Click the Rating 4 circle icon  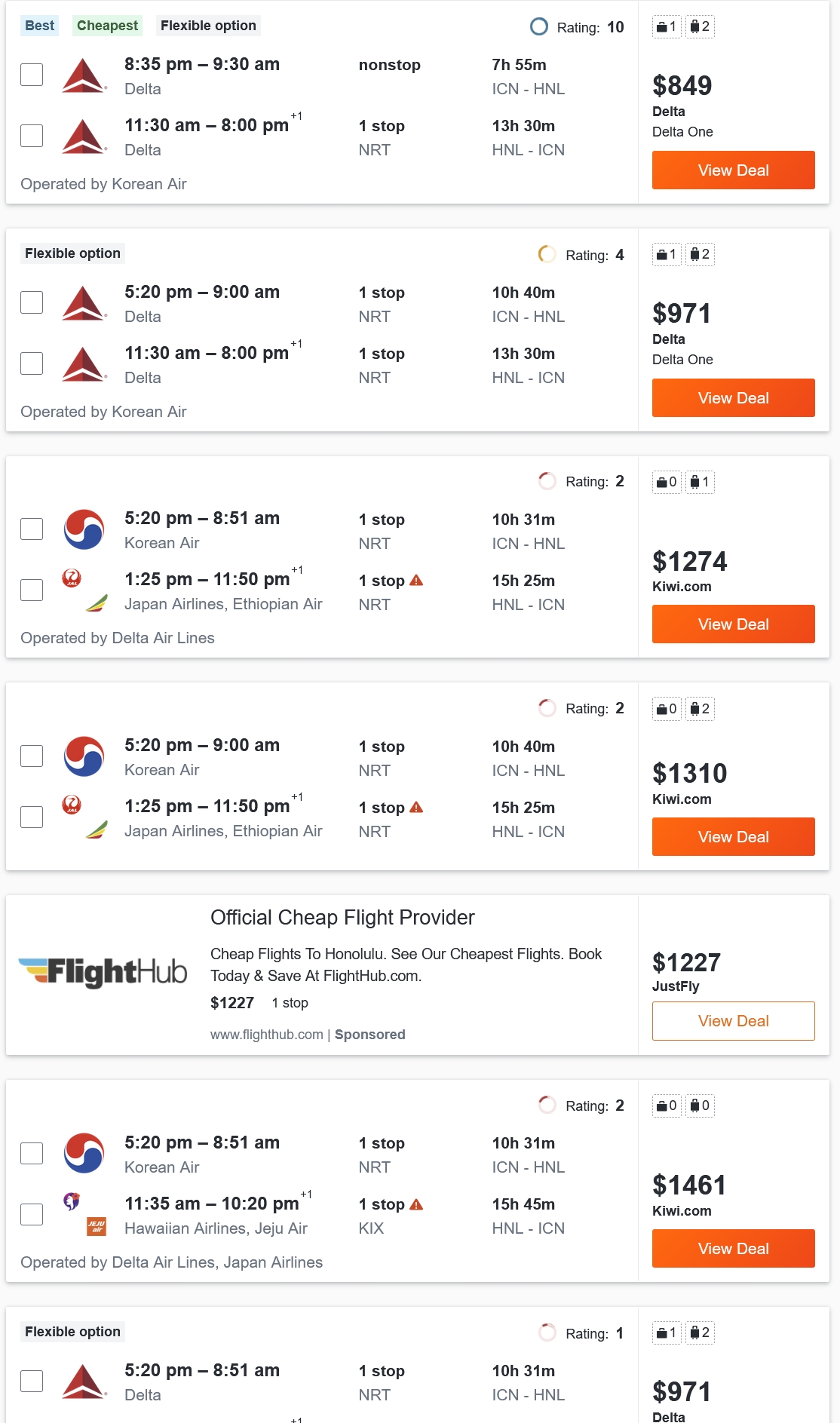coord(547,255)
